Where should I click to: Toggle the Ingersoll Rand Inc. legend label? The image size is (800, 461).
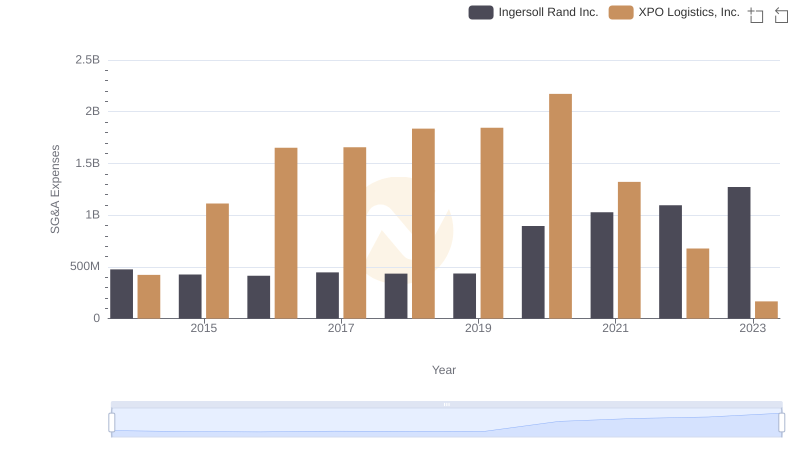coord(548,12)
